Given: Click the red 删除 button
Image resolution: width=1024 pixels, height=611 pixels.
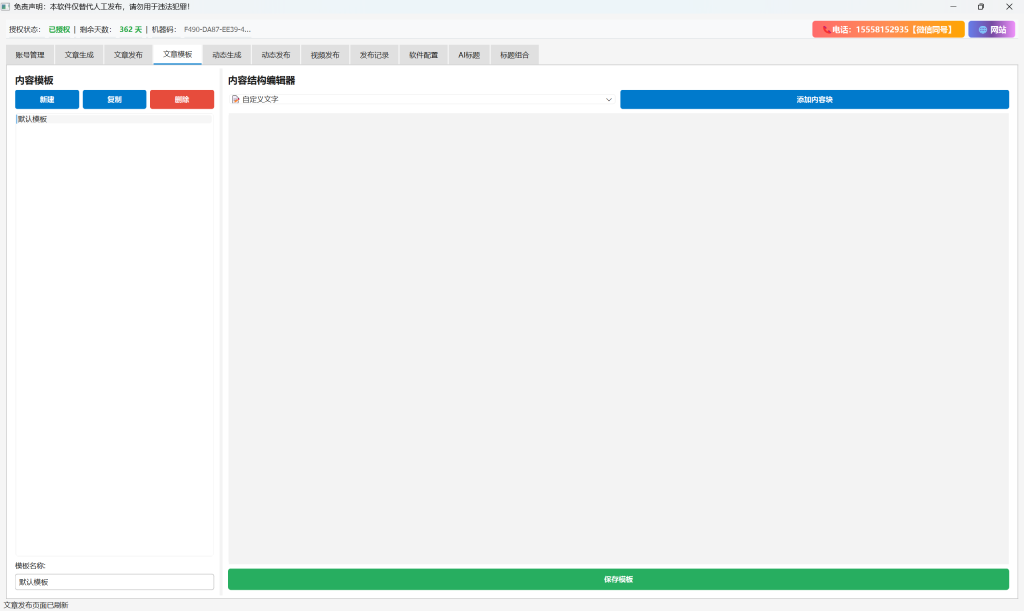Looking at the screenshot, I should tap(182, 100).
